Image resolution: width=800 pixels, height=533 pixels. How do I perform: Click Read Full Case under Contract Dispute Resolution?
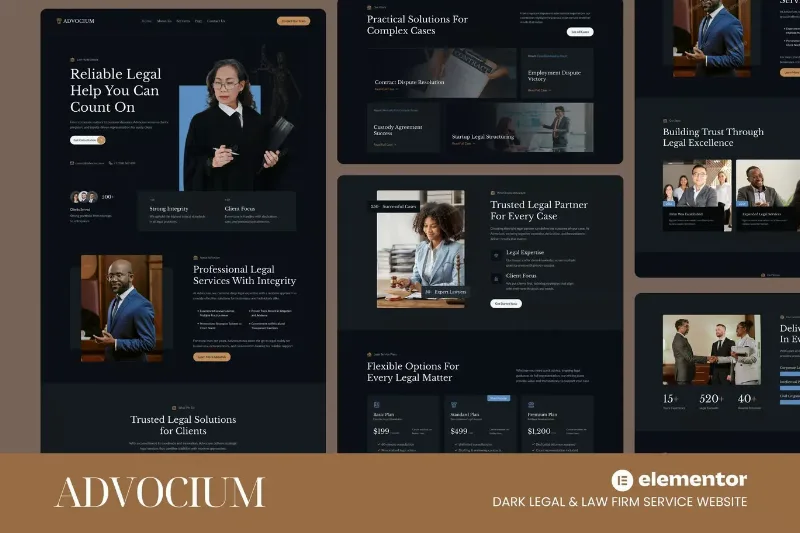pos(386,89)
